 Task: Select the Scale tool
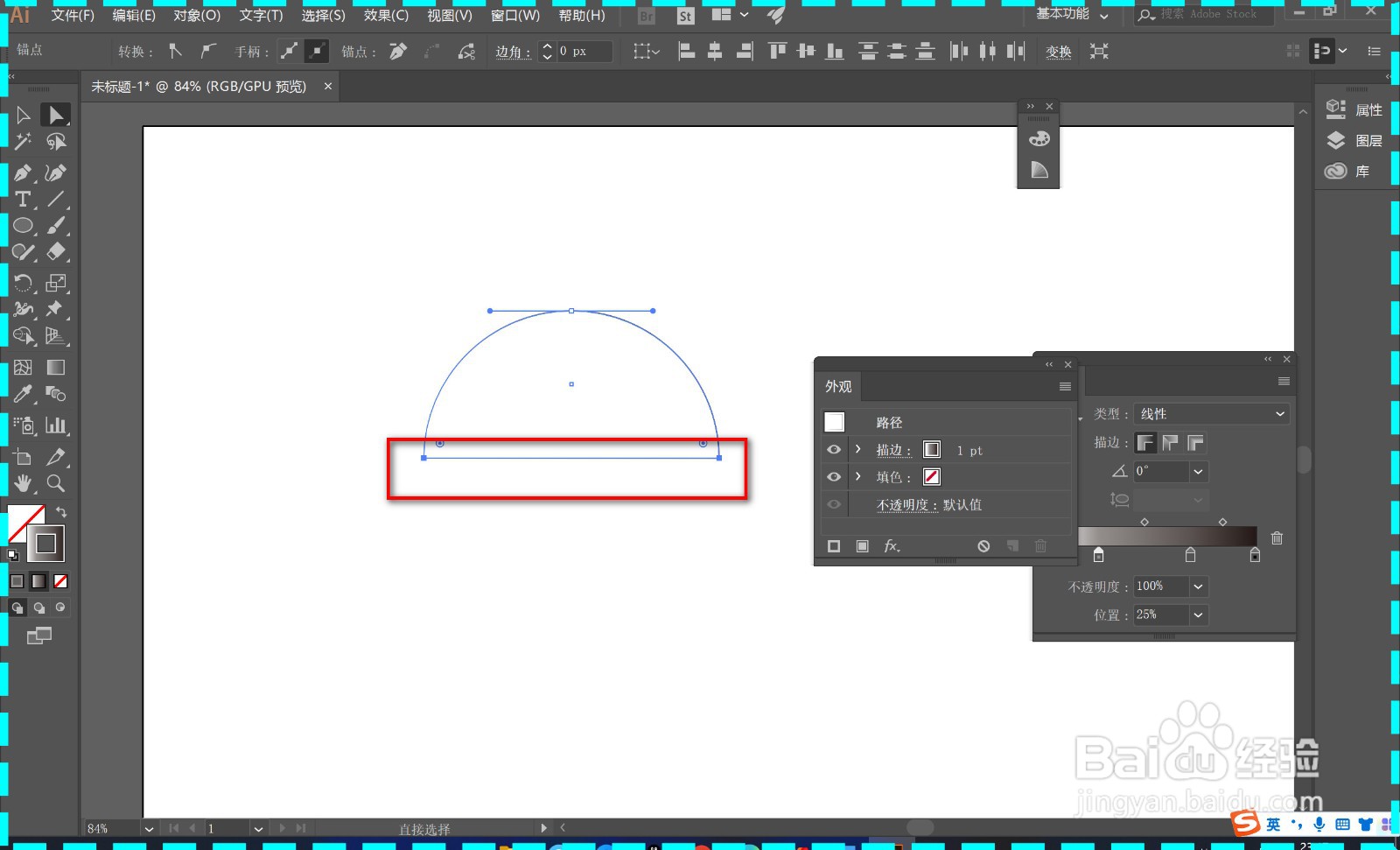(56, 283)
